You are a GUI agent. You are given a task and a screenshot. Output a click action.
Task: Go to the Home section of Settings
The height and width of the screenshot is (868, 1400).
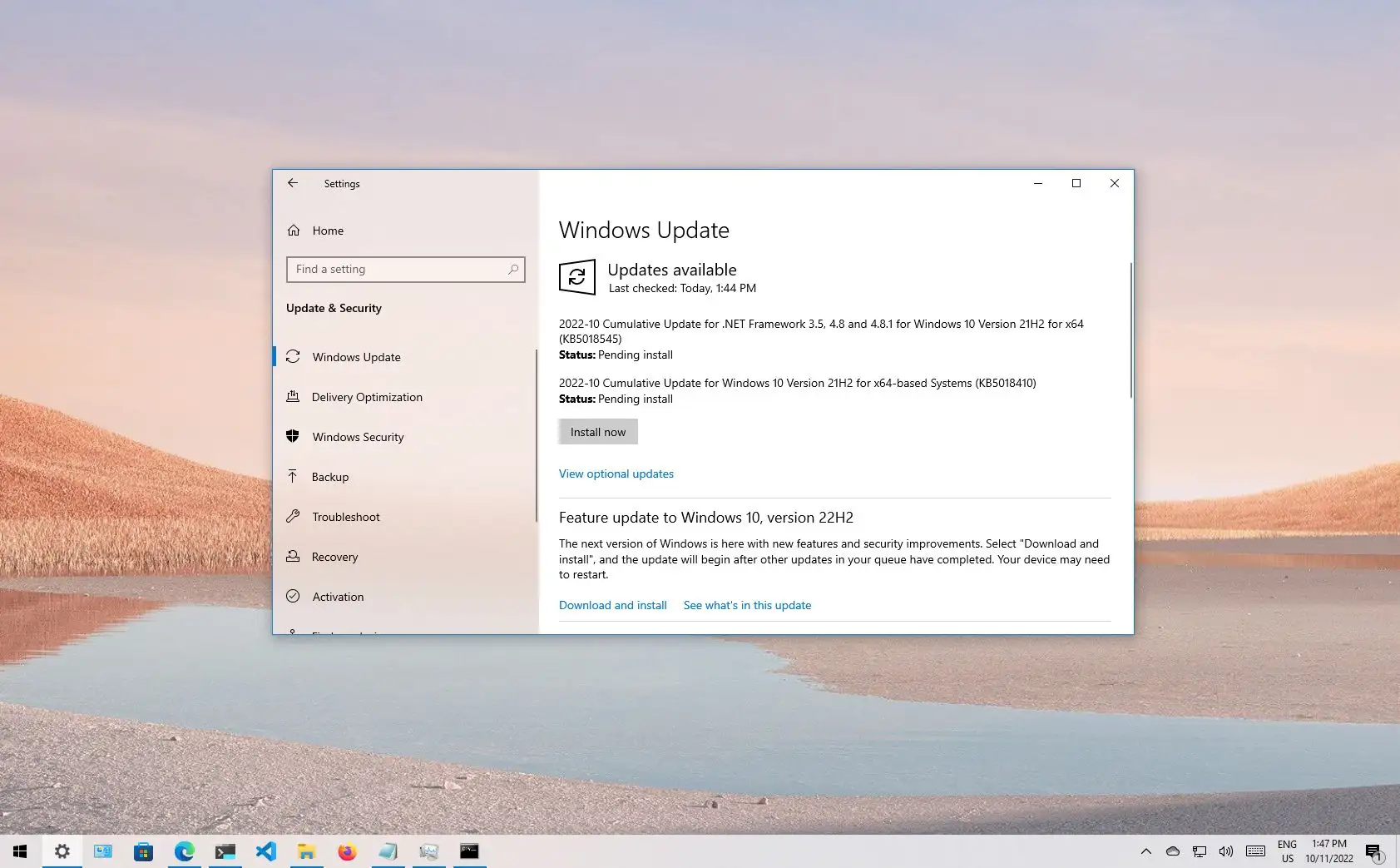pyautogui.click(x=327, y=231)
